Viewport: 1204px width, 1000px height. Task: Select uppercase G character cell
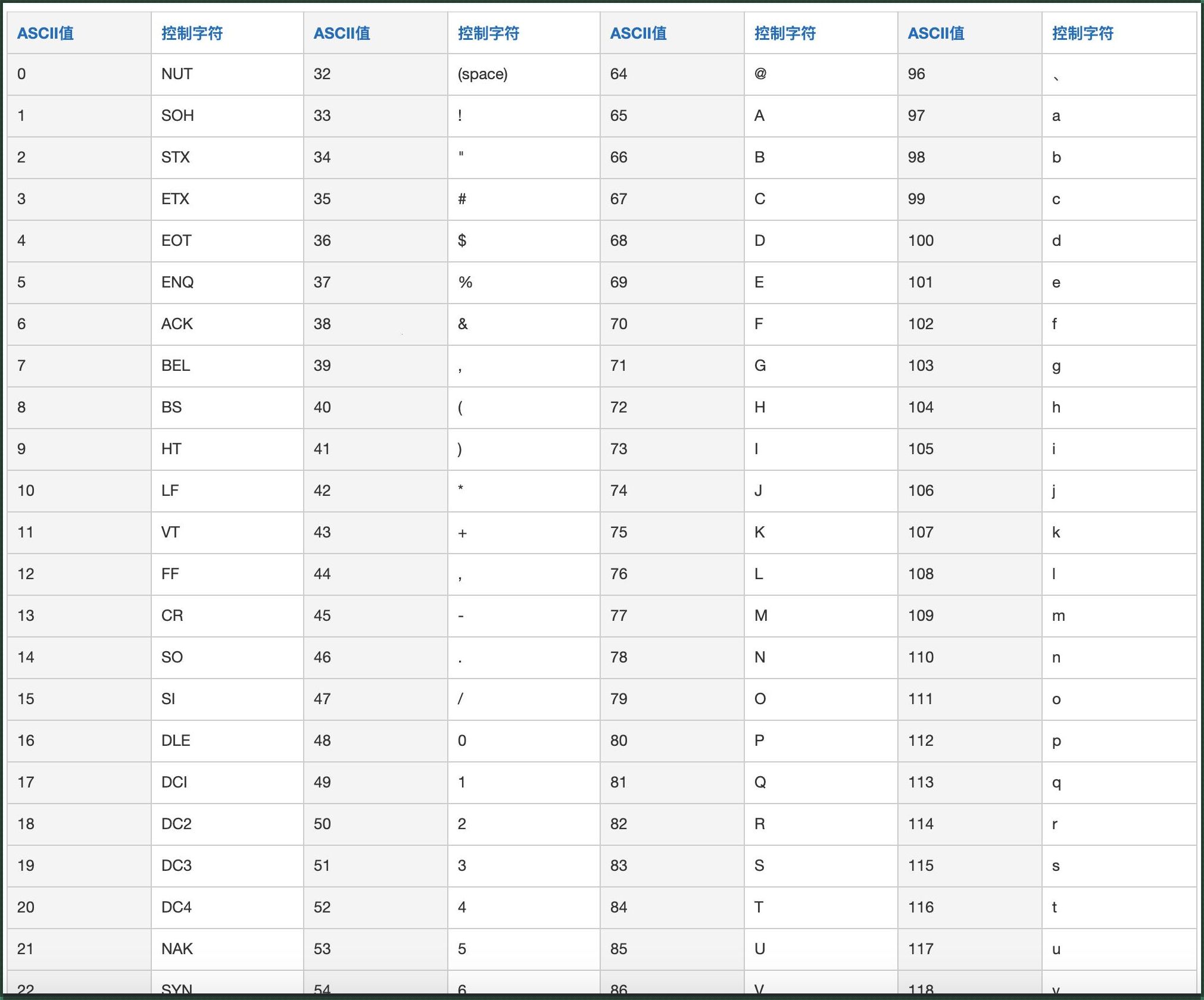coord(821,366)
